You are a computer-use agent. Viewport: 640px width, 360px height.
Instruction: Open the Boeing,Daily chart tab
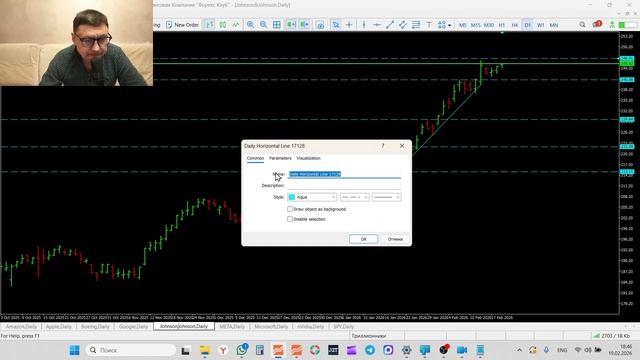click(95, 327)
